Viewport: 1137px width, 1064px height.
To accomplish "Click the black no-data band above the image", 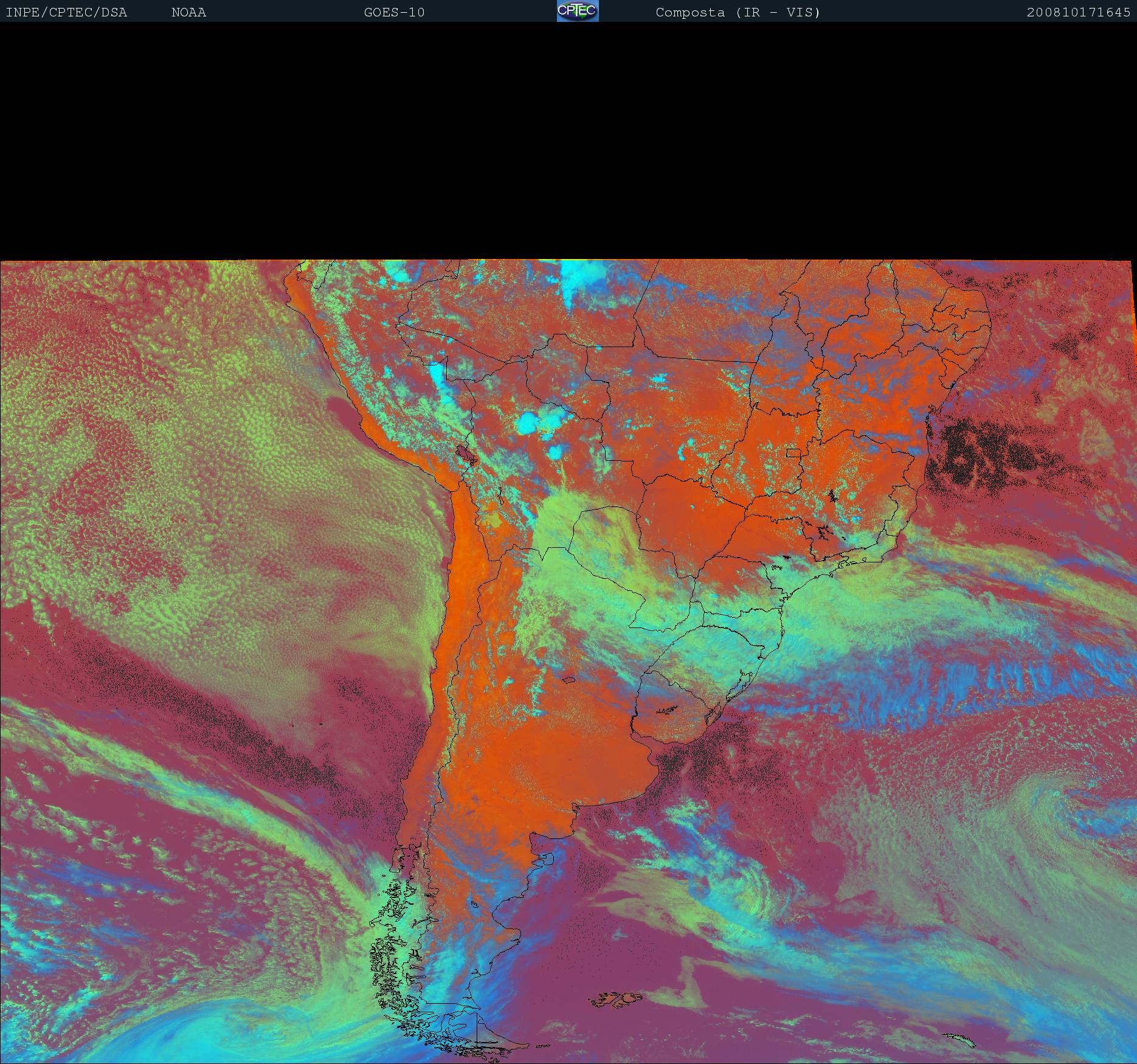I will [x=568, y=140].
